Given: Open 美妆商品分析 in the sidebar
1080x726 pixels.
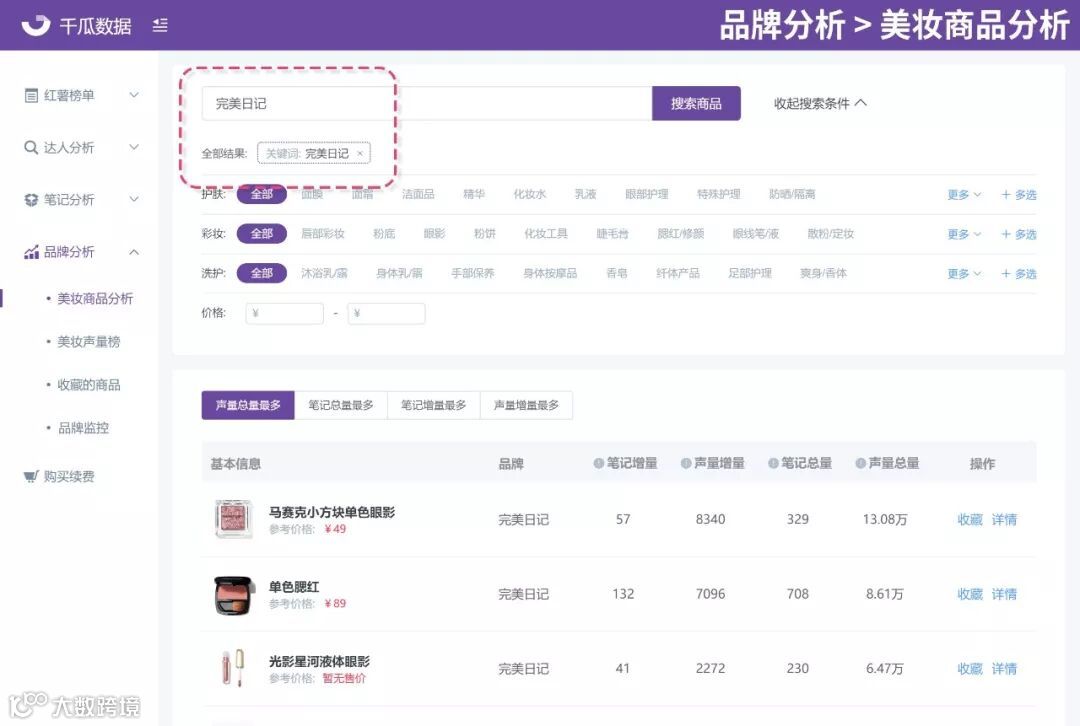Looking at the screenshot, I should tap(94, 298).
